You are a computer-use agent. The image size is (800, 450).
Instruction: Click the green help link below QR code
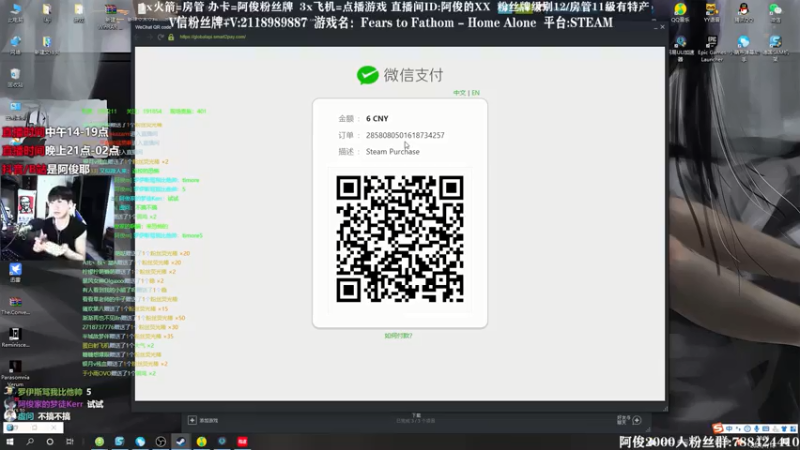coord(398,336)
